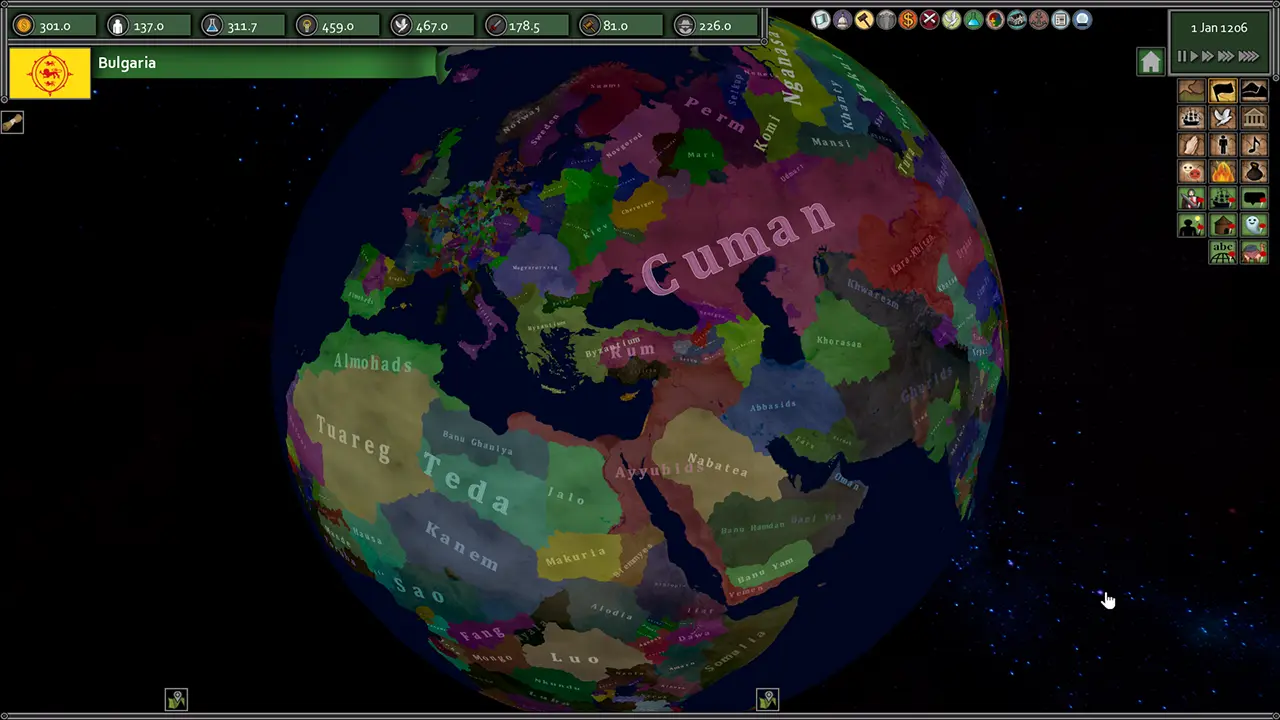Open the anchor navy icon

[x=1039, y=20]
